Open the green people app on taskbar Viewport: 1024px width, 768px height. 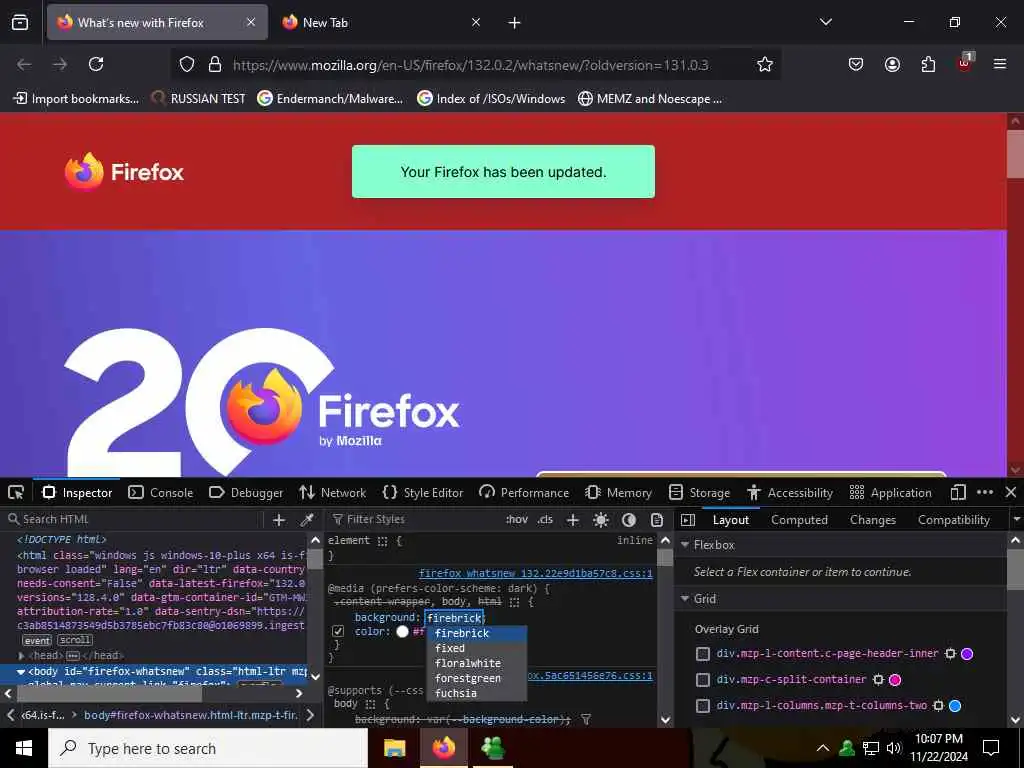tap(493, 748)
